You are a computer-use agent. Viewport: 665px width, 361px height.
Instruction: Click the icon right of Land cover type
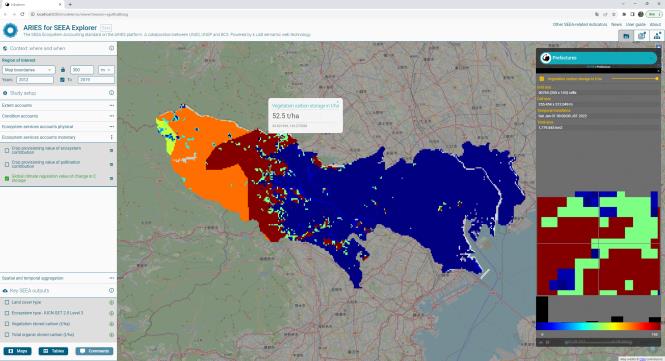[x=111, y=302]
